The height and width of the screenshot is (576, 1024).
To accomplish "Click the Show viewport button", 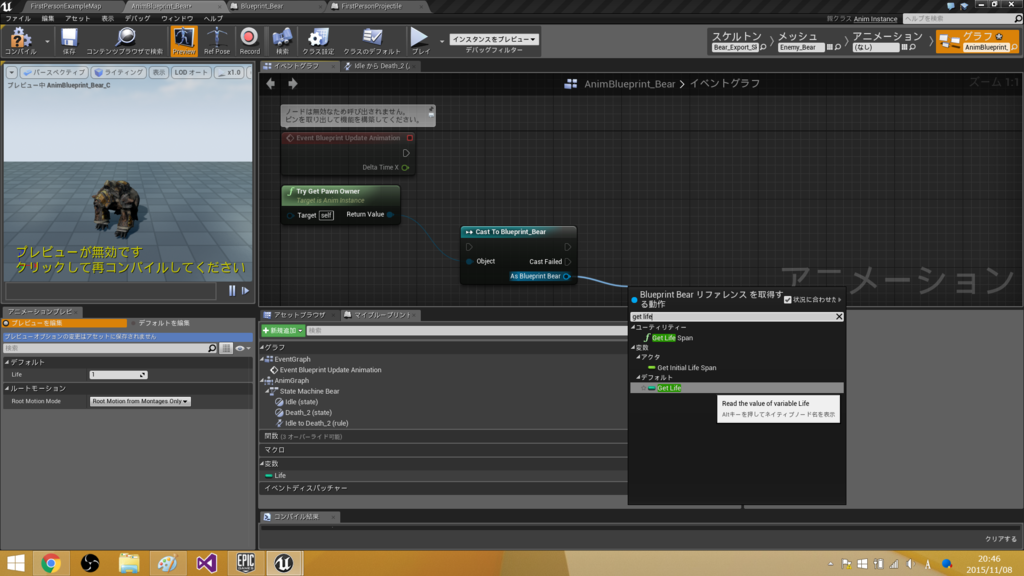I will [159, 72].
